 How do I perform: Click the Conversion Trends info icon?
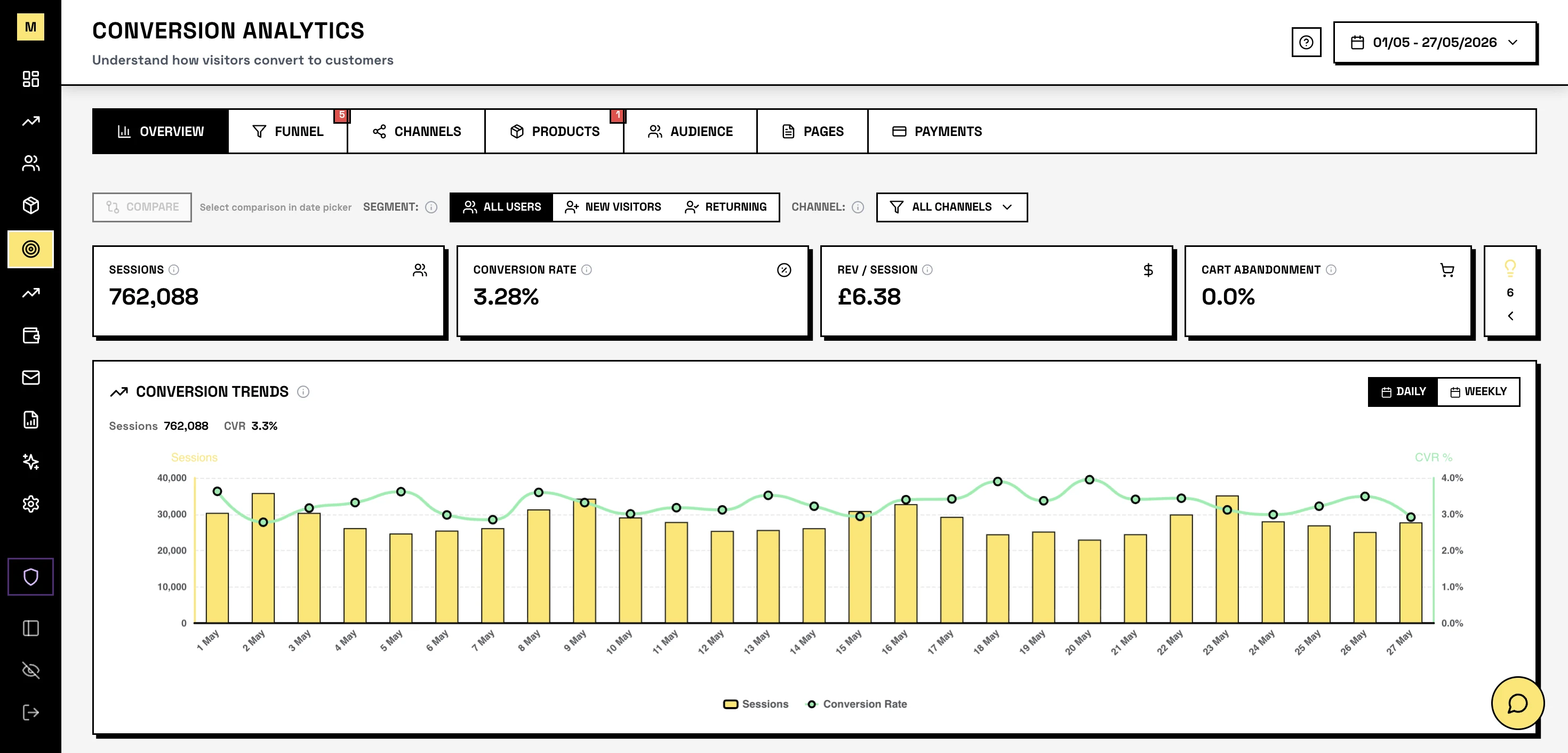(x=303, y=391)
